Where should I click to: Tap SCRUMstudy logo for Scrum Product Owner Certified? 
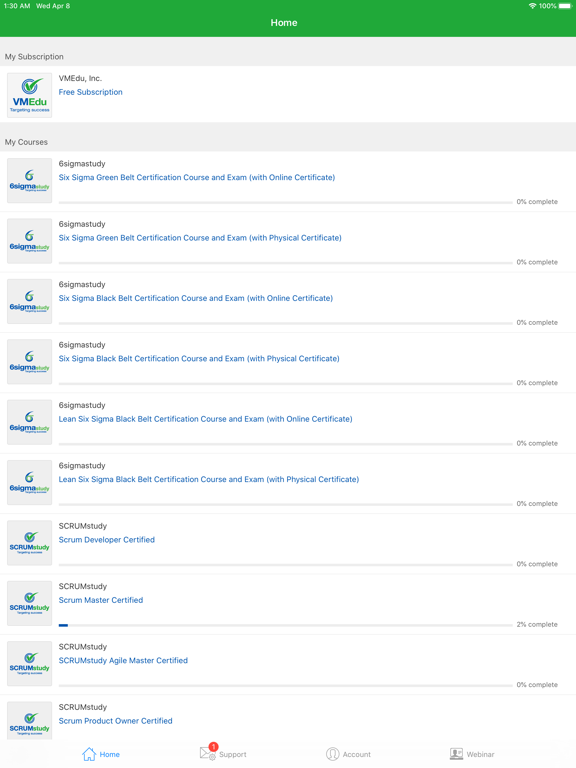coord(29,721)
